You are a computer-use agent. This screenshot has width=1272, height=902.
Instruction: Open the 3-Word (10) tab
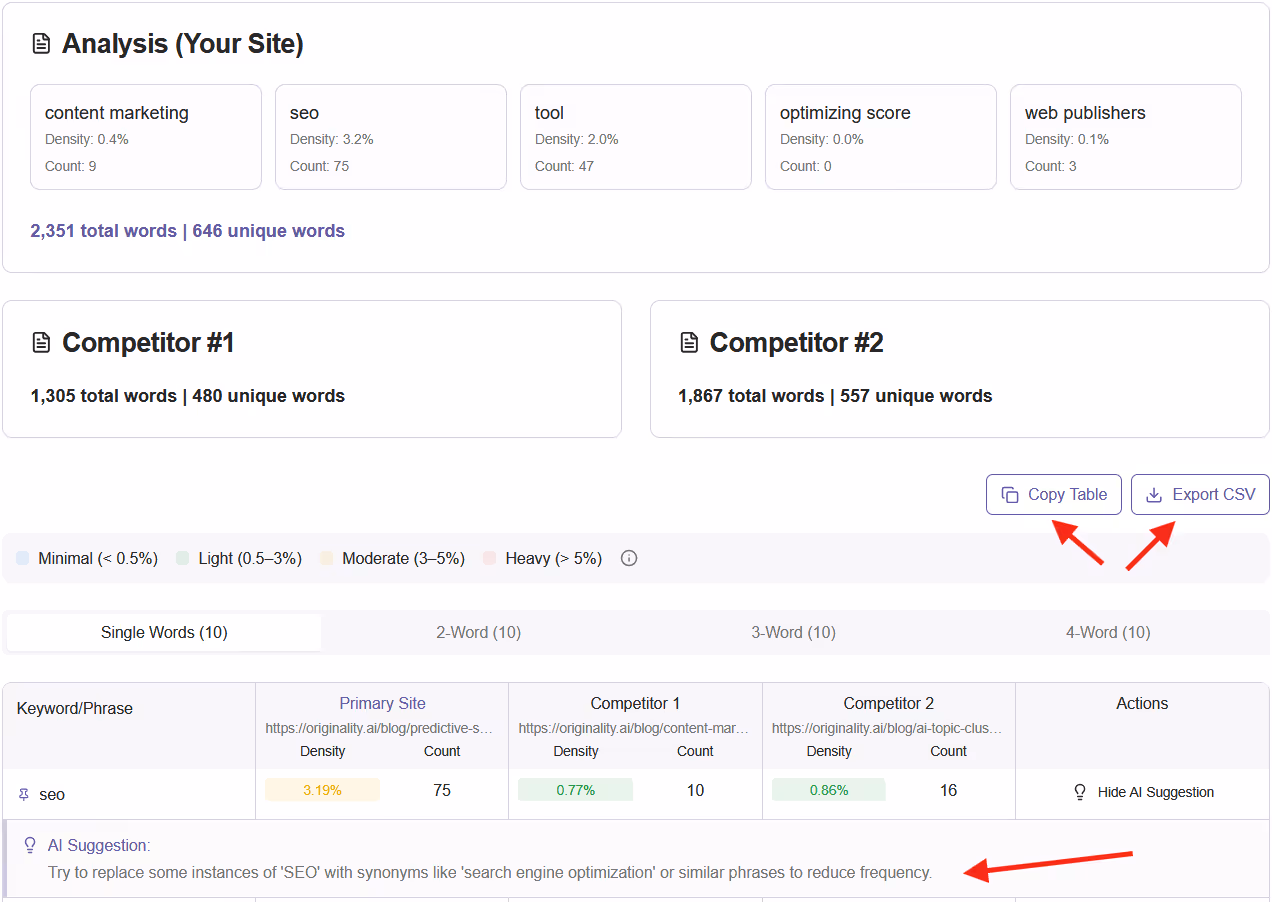pyautogui.click(x=793, y=632)
